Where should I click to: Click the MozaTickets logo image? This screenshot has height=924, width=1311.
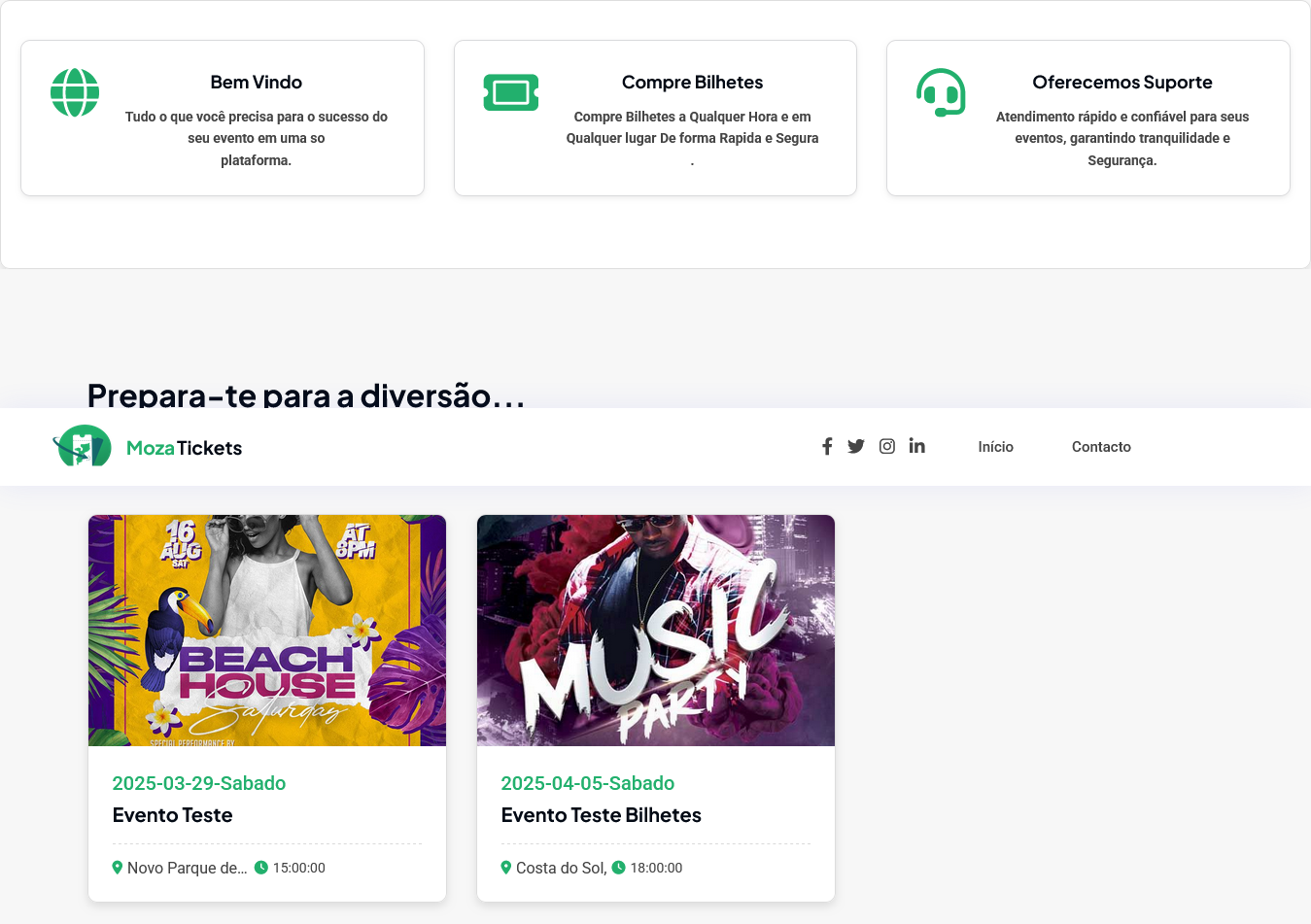click(x=83, y=447)
